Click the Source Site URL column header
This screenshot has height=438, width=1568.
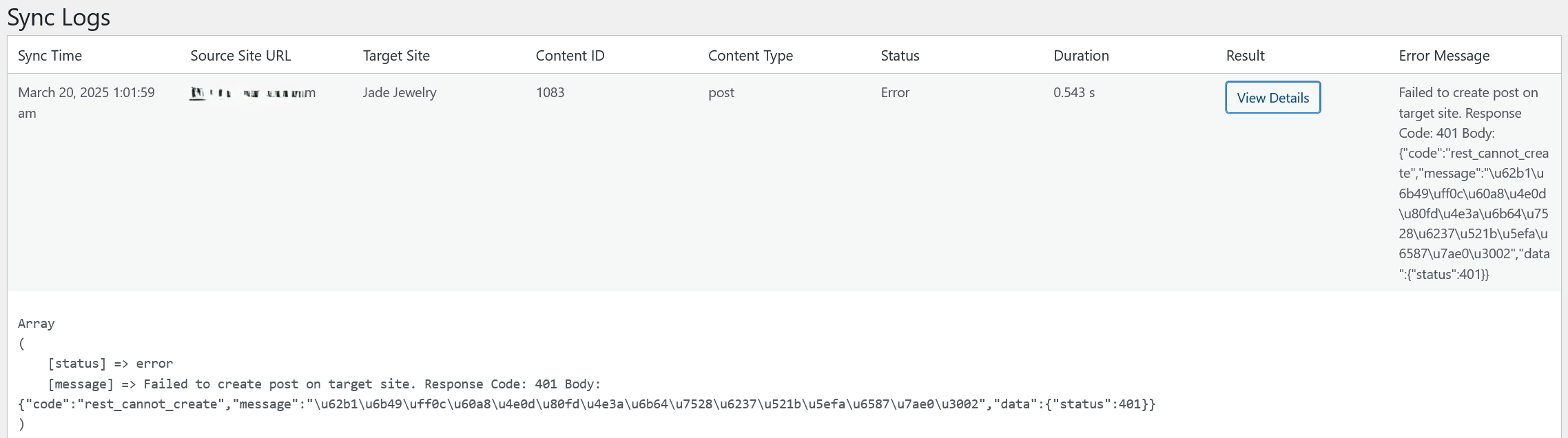point(240,56)
